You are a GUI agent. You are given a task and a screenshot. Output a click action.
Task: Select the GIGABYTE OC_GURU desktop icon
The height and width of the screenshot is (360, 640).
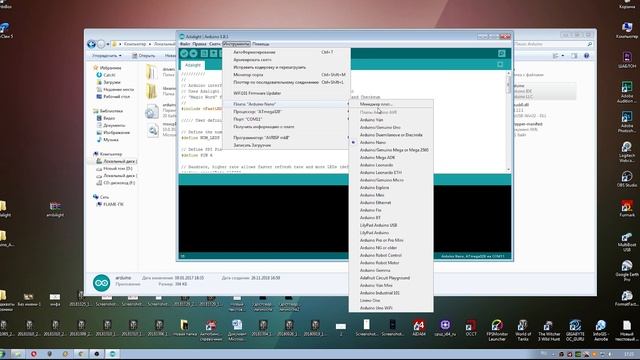[575, 330]
